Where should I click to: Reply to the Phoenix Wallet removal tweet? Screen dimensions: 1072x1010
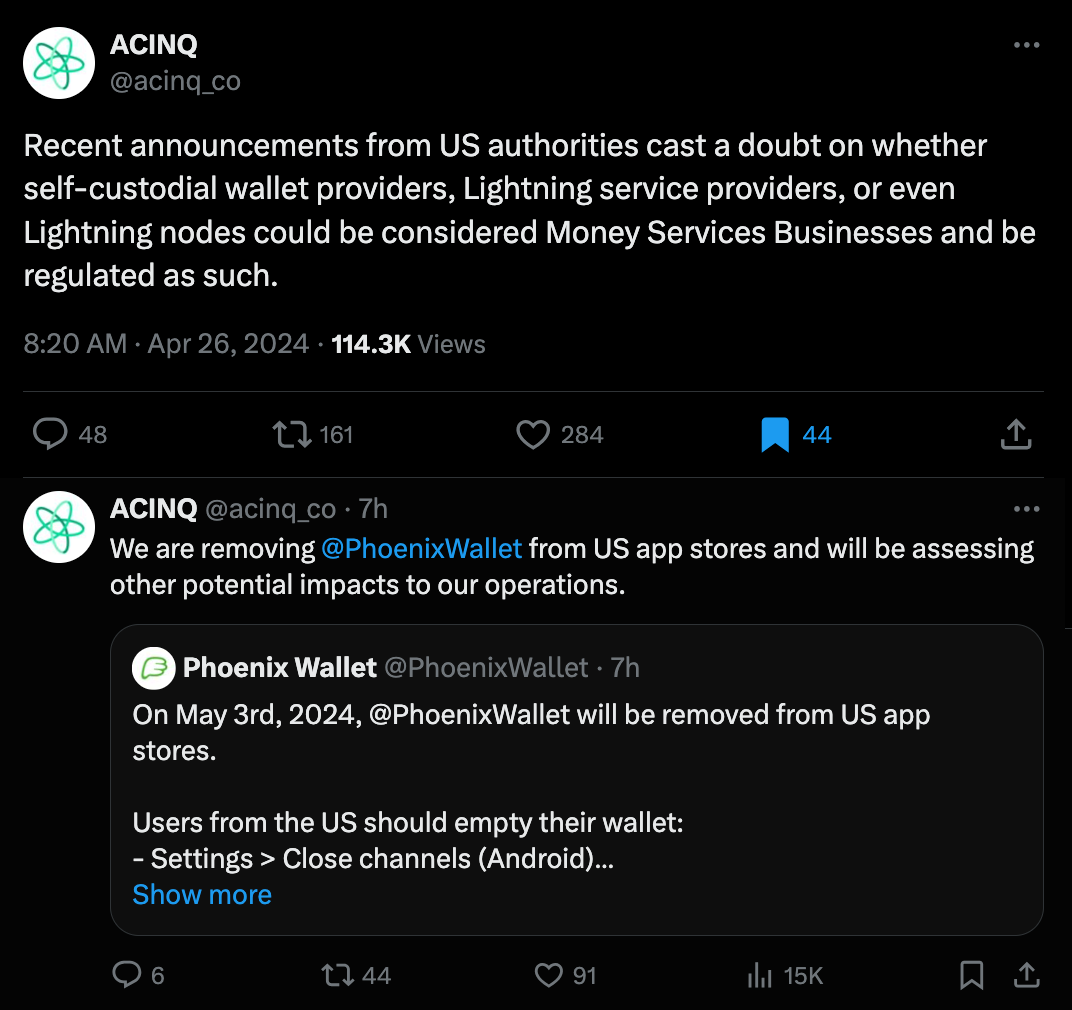point(127,975)
